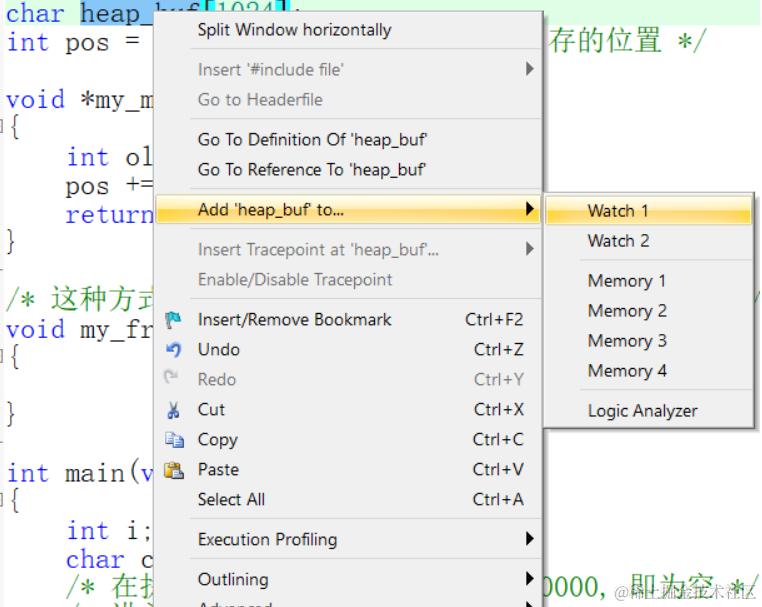Expand the Insert Tracepoint submenu arrow
Viewport: 762px width, 607px height.
[x=530, y=249]
